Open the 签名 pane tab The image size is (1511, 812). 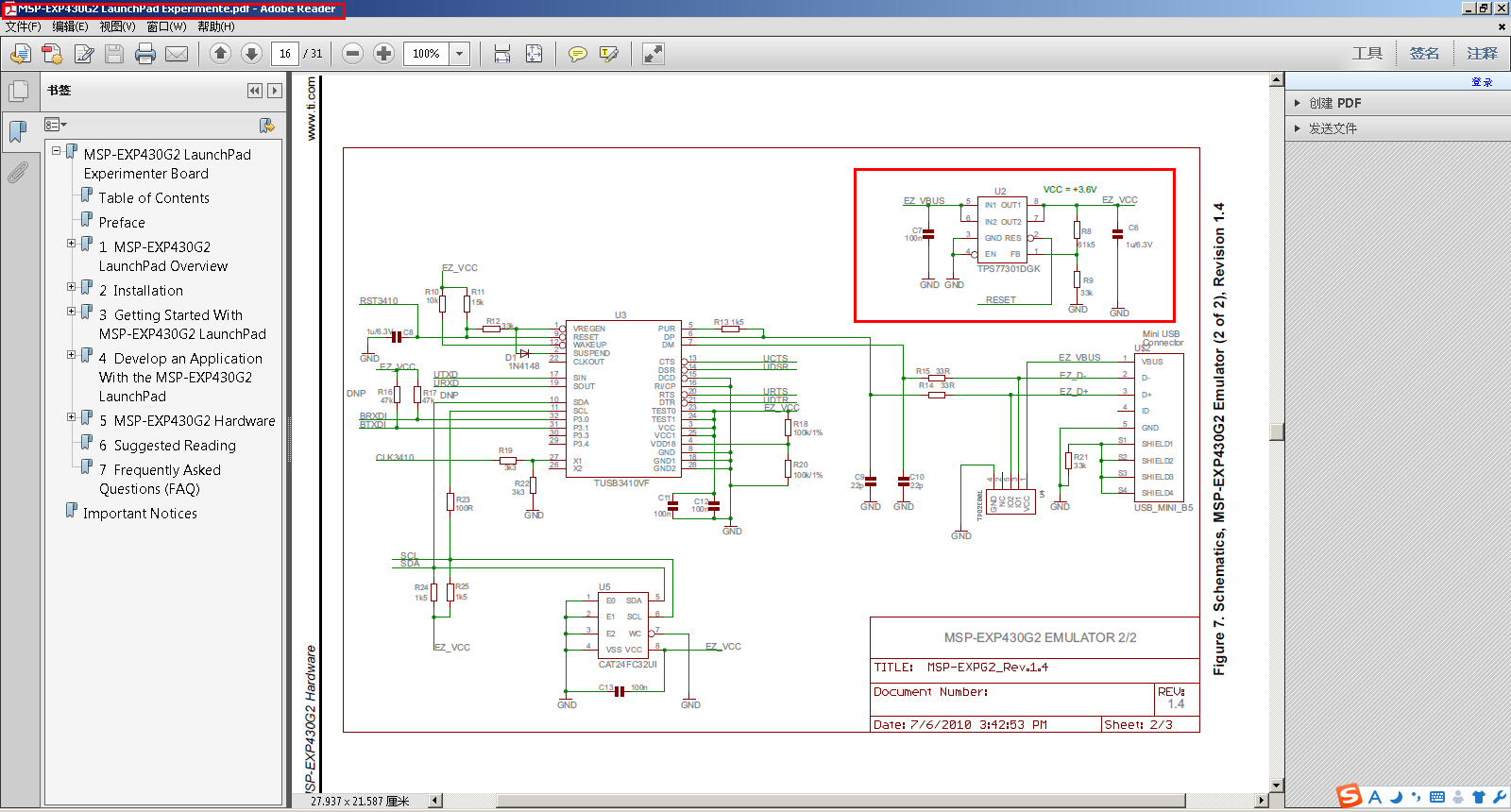(1425, 54)
